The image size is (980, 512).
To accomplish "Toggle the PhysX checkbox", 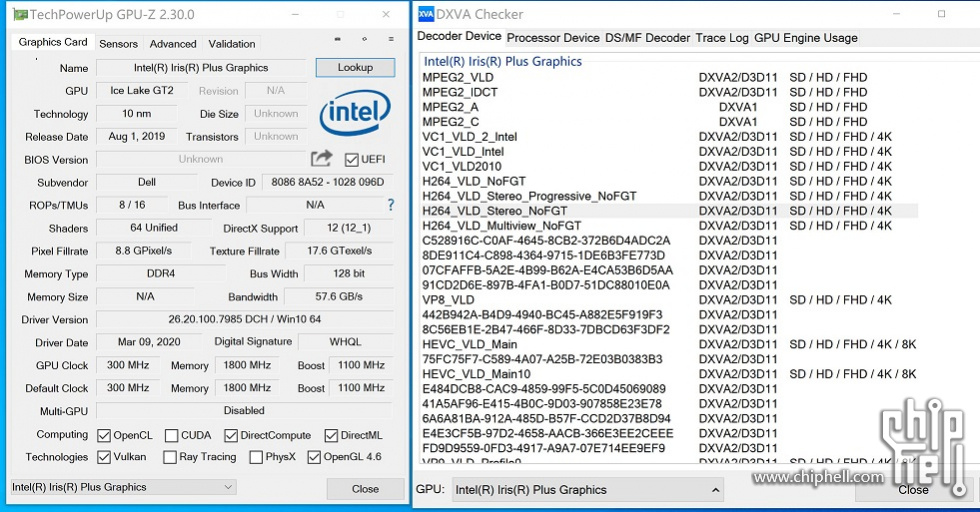I will (x=256, y=457).
